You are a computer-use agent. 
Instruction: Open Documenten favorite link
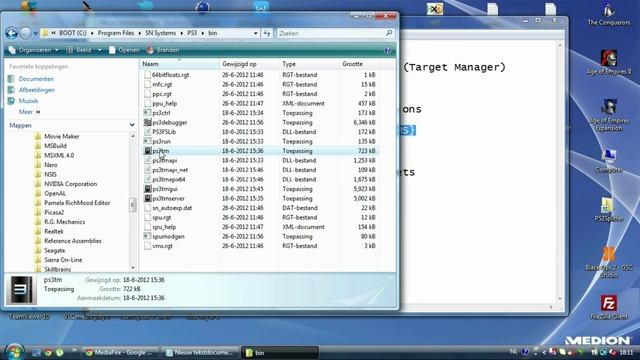pyautogui.click(x=36, y=79)
